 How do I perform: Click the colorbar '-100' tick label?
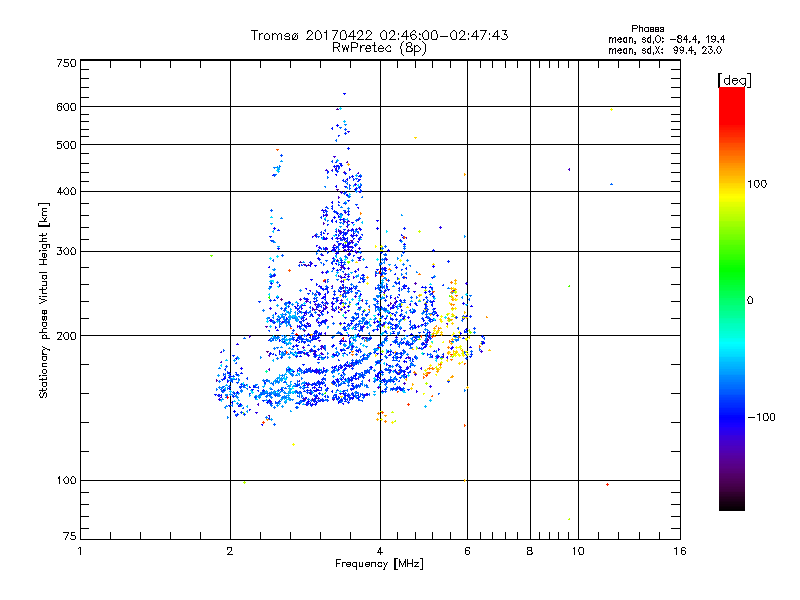click(x=762, y=417)
